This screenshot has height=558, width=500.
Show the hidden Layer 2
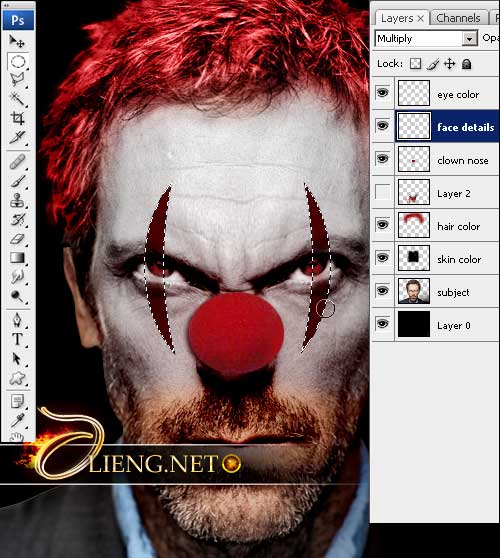383,192
